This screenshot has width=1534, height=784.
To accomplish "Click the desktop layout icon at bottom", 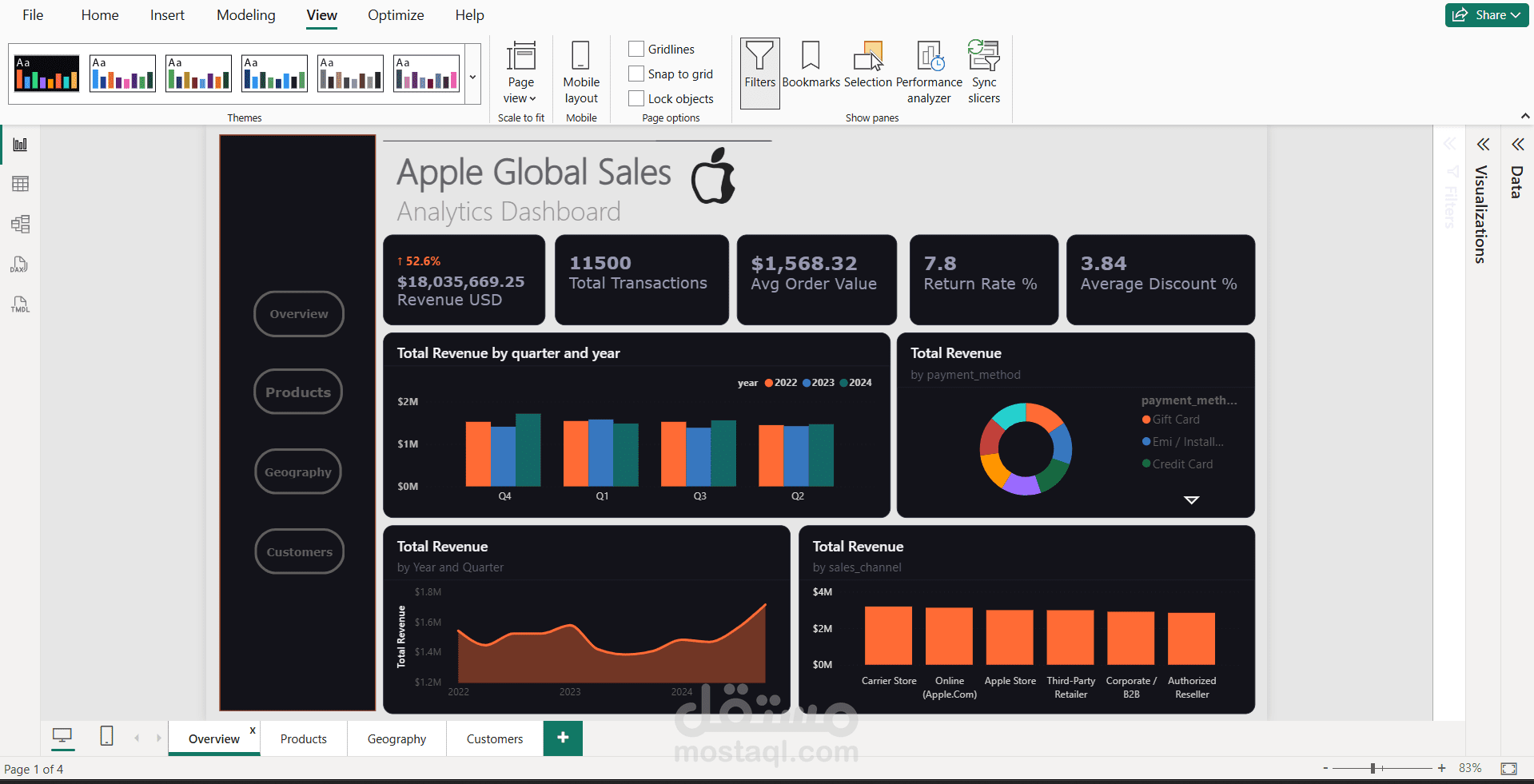I will pyautogui.click(x=62, y=736).
